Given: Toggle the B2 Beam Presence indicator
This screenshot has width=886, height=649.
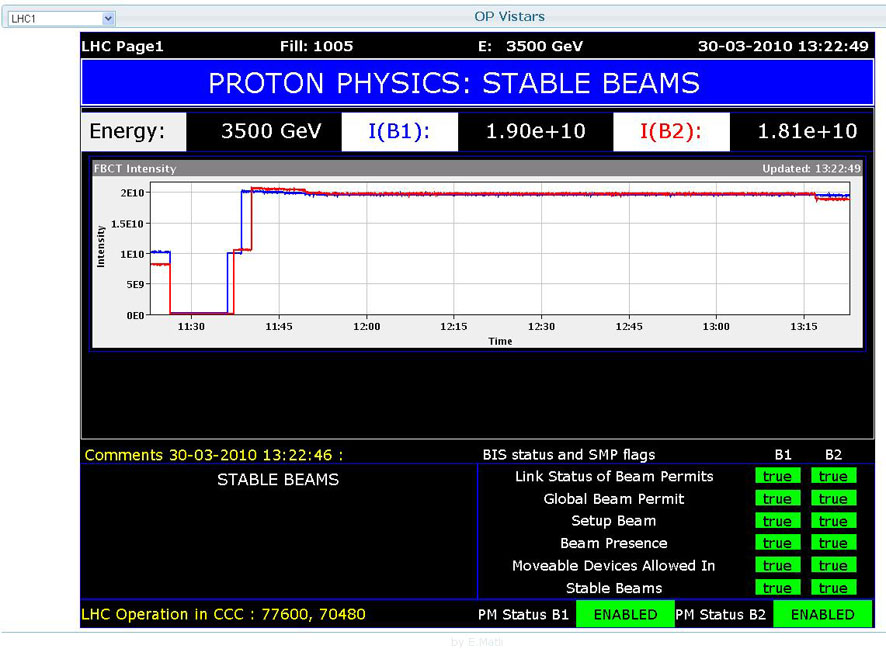Looking at the screenshot, I should coord(833,542).
